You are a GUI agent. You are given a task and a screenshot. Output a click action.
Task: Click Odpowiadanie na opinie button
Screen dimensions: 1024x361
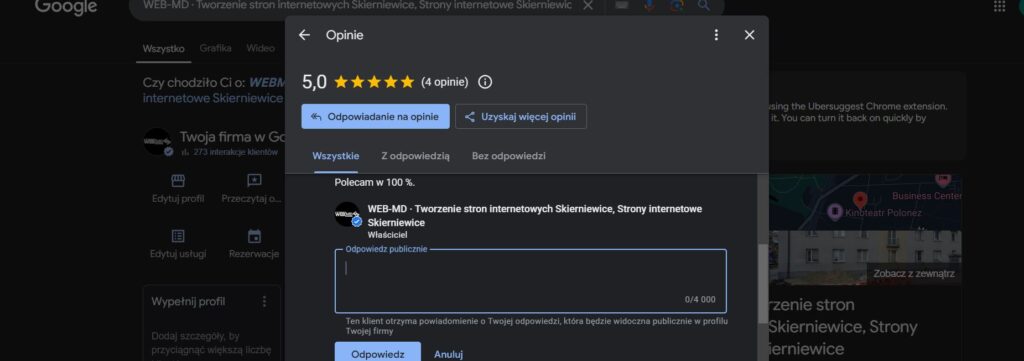(x=376, y=117)
